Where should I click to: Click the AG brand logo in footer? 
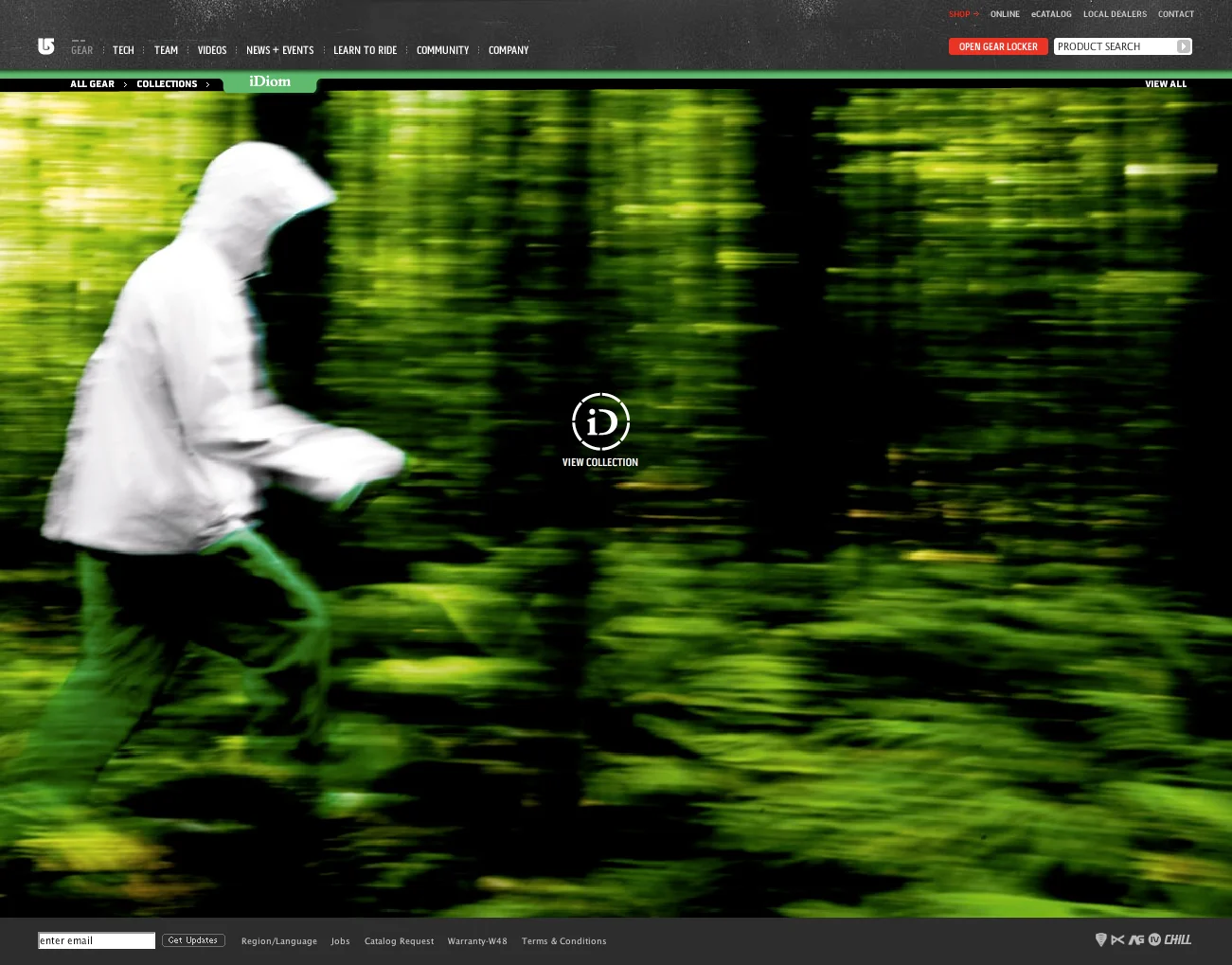click(x=1136, y=939)
